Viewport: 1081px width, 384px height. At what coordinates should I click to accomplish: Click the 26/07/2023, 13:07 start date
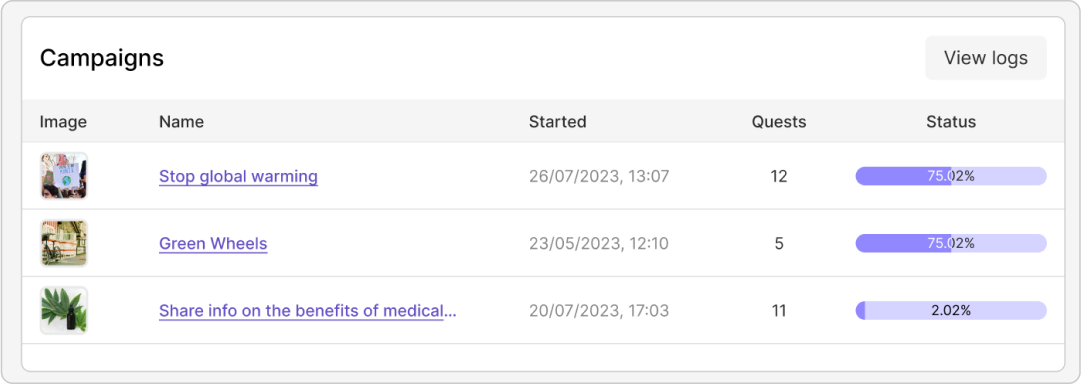pyautogui.click(x=599, y=176)
